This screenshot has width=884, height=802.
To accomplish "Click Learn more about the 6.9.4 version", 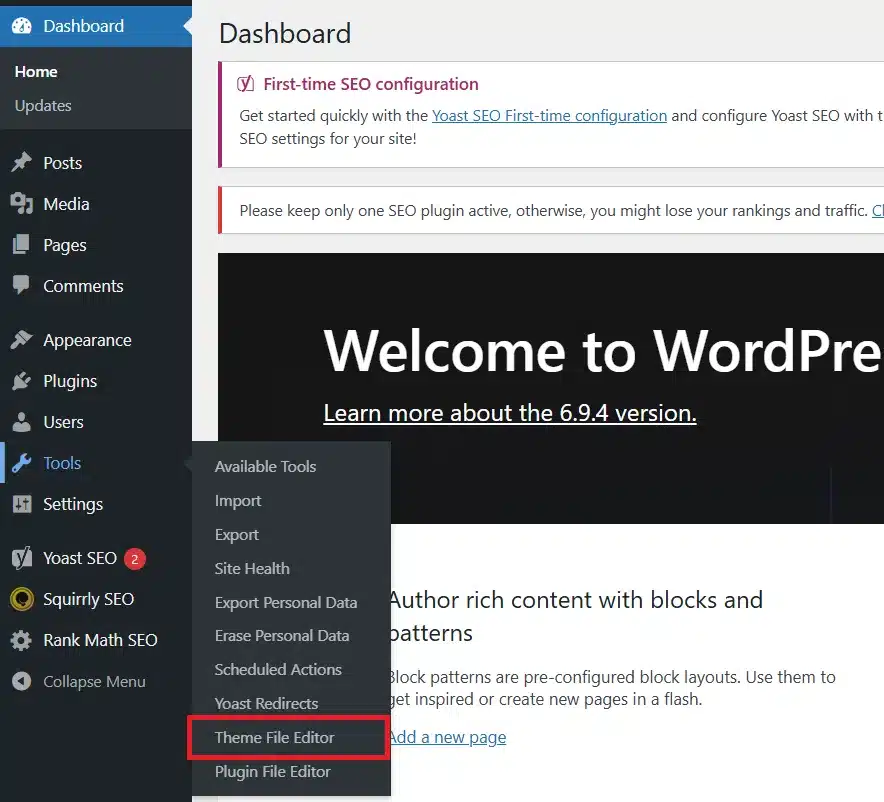I will [510, 412].
